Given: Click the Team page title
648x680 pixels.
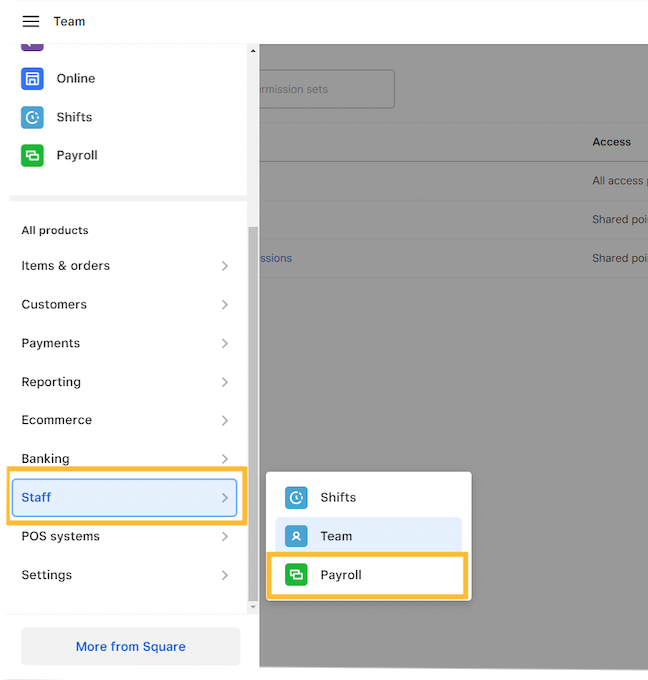Looking at the screenshot, I should (x=69, y=21).
